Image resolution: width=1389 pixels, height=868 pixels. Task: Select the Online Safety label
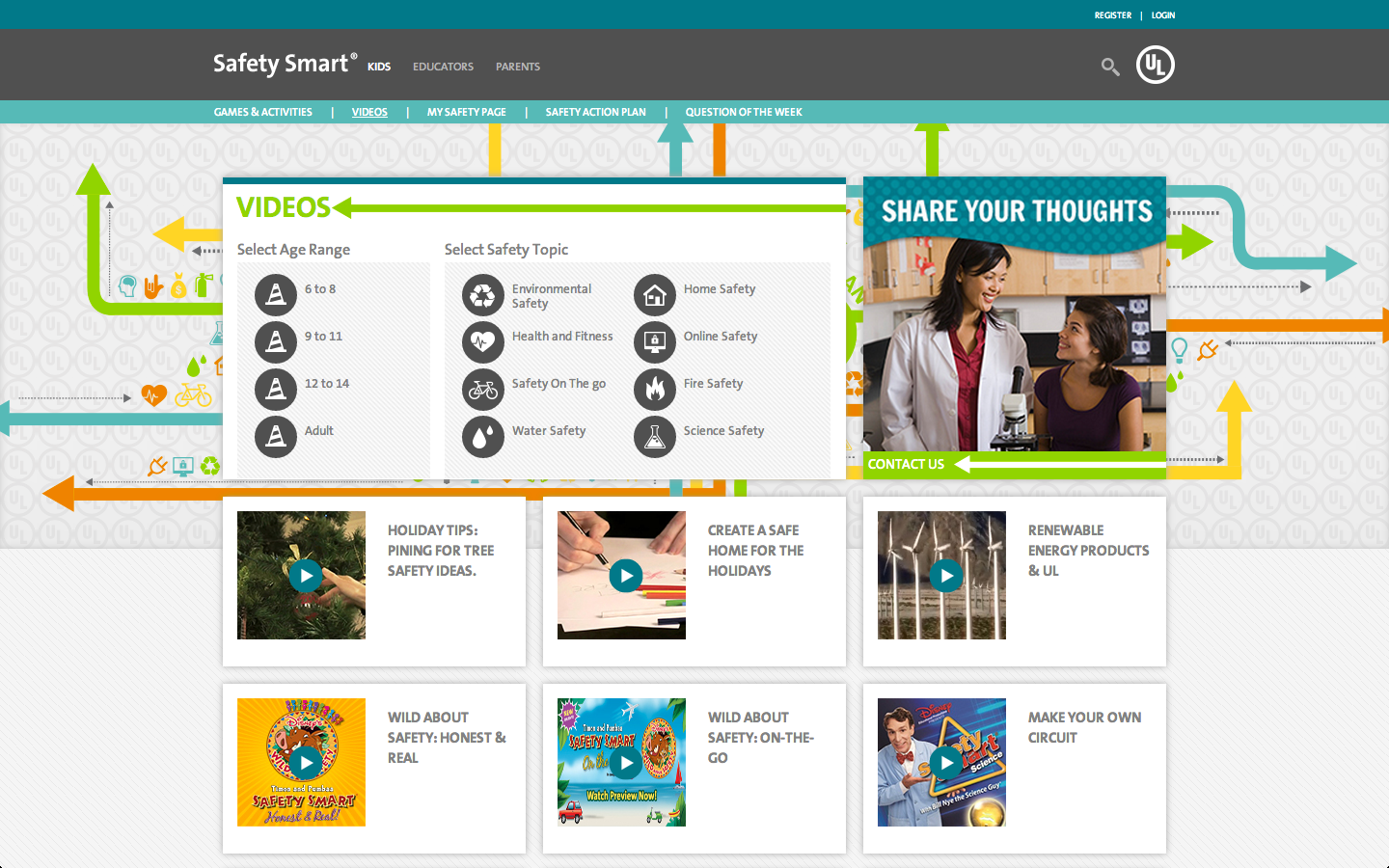click(x=721, y=336)
